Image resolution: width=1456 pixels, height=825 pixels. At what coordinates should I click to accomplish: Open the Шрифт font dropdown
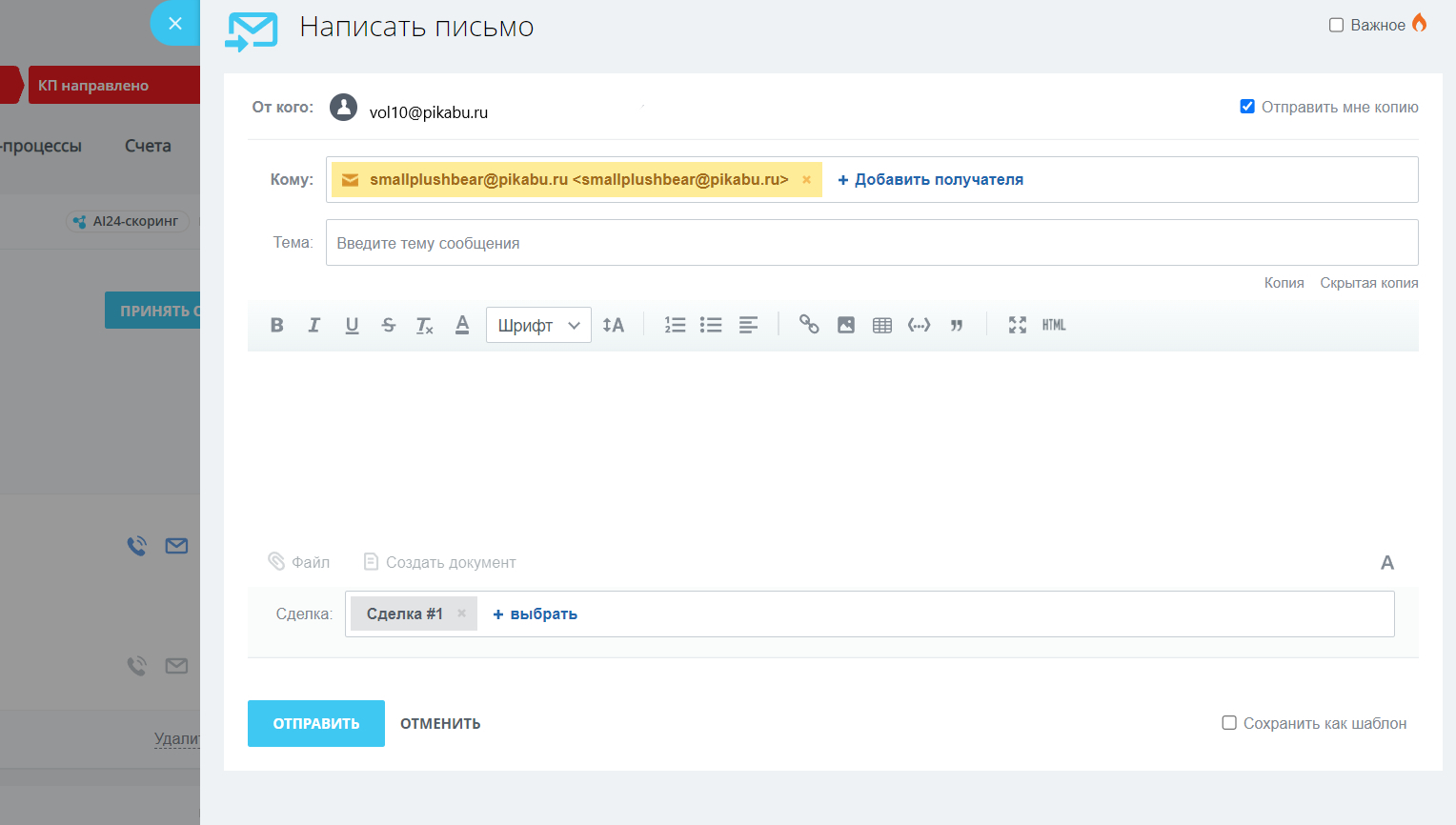click(x=538, y=325)
